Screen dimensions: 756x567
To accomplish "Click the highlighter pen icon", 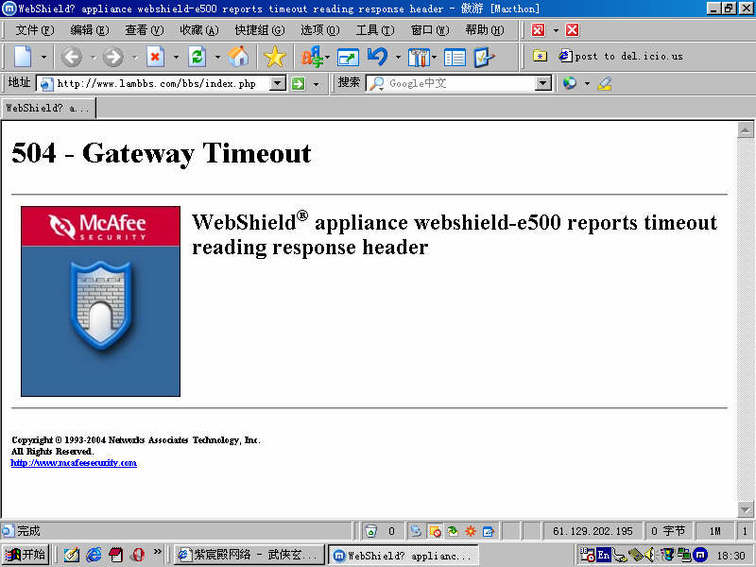I will click(605, 83).
